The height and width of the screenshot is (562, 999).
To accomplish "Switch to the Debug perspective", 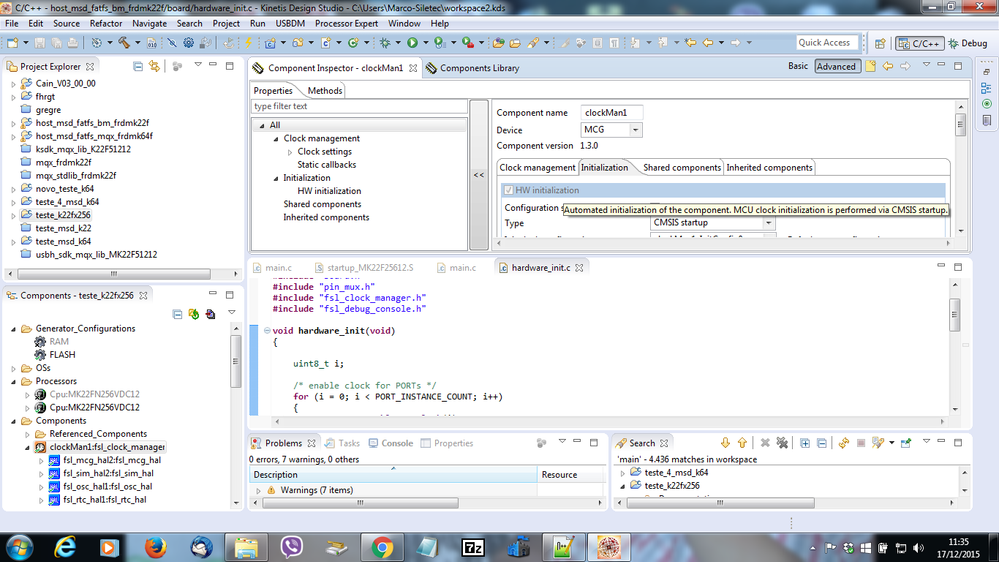I will [x=968, y=43].
